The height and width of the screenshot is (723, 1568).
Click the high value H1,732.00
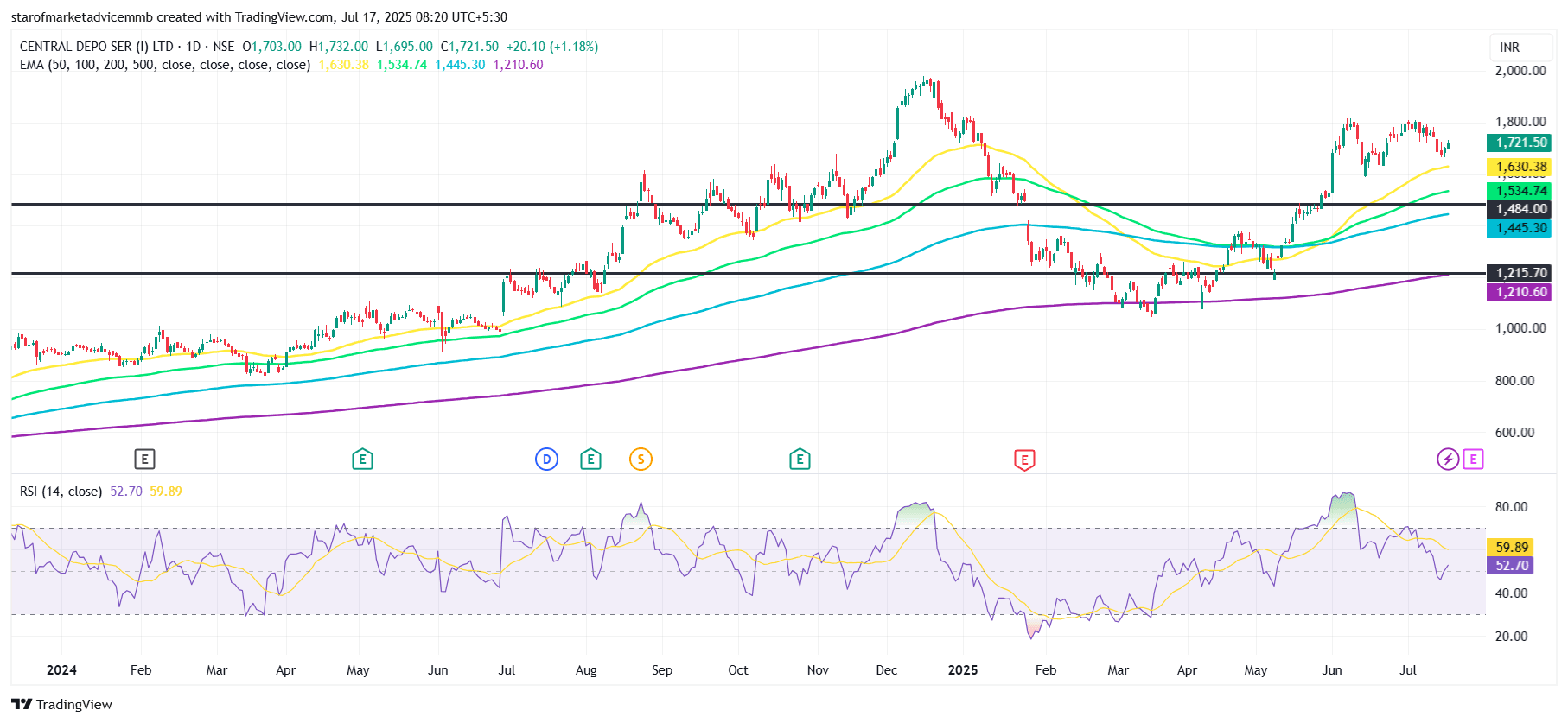(339, 47)
